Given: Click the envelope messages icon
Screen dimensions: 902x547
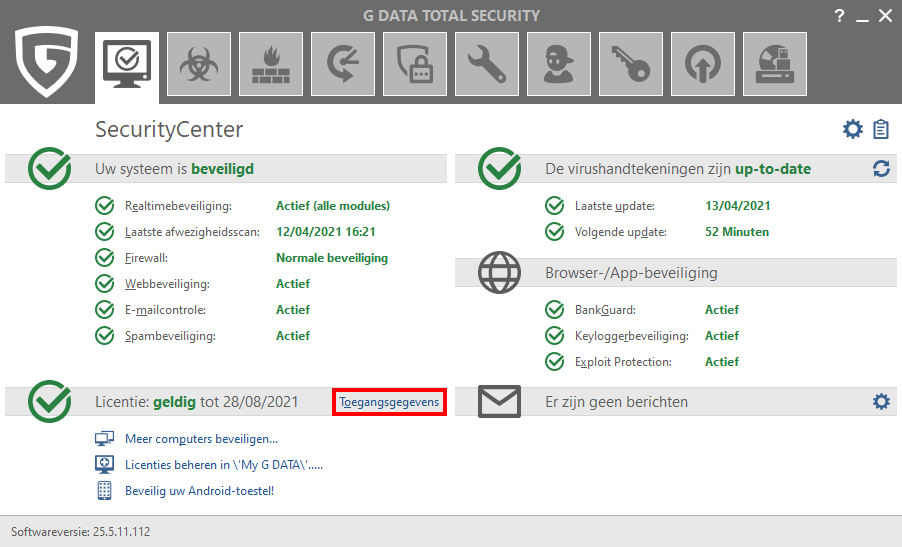Looking at the screenshot, I should 499,401.
